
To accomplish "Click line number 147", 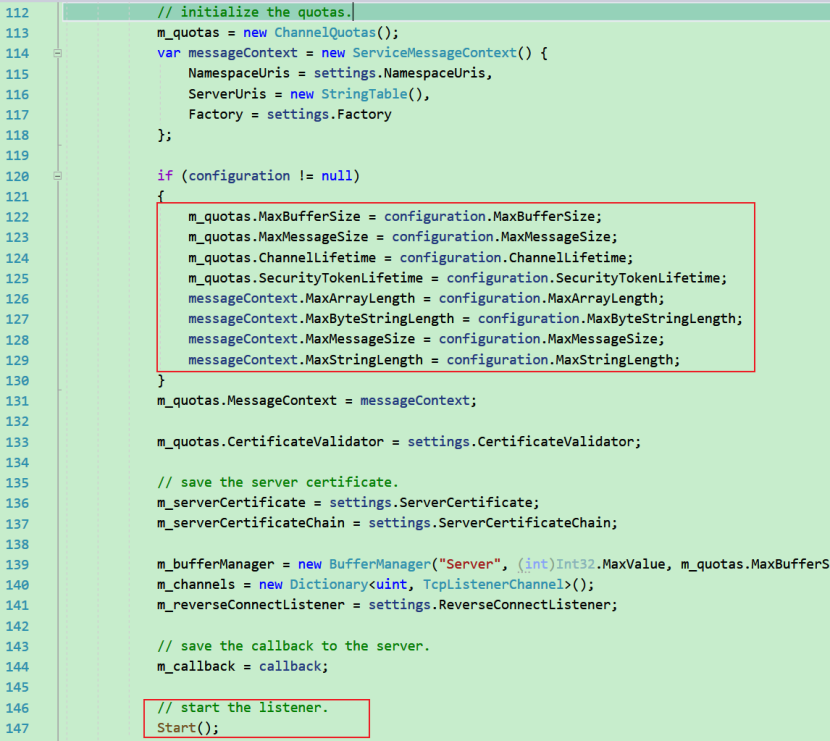I will (17, 728).
